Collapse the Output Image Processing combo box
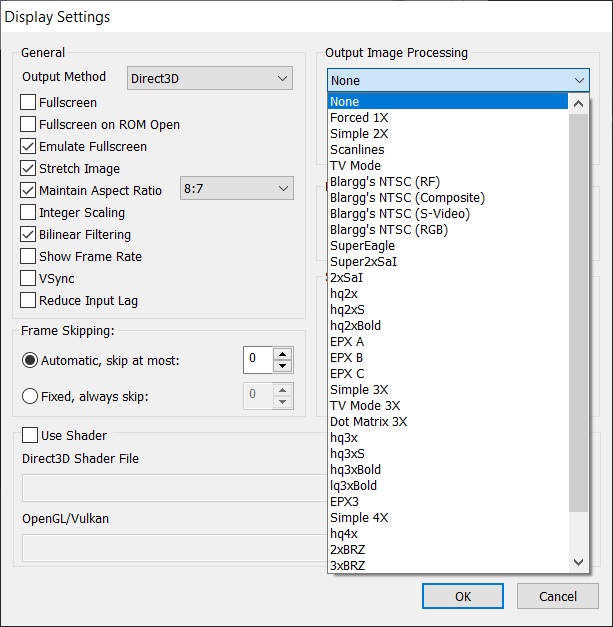 (458, 80)
